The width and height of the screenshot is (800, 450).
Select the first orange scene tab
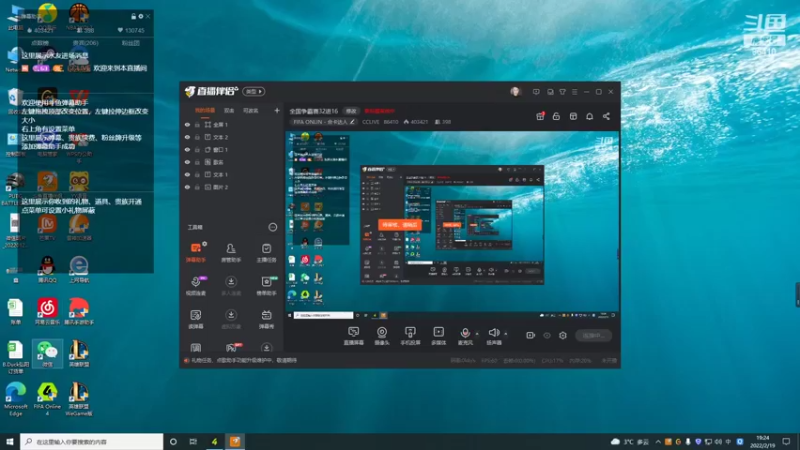(x=205, y=110)
